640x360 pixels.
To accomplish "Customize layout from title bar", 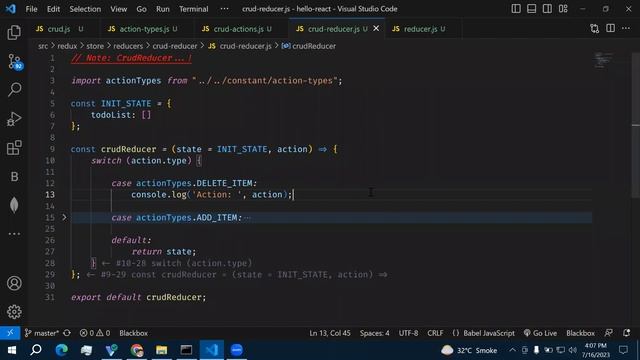I will pyautogui.click(x=563, y=9).
